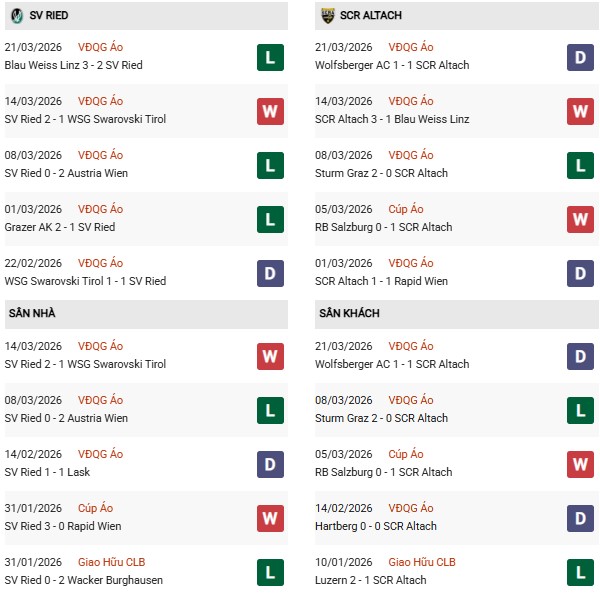
Task: Click the SV Ried club logo
Action: pyautogui.click(x=17, y=16)
